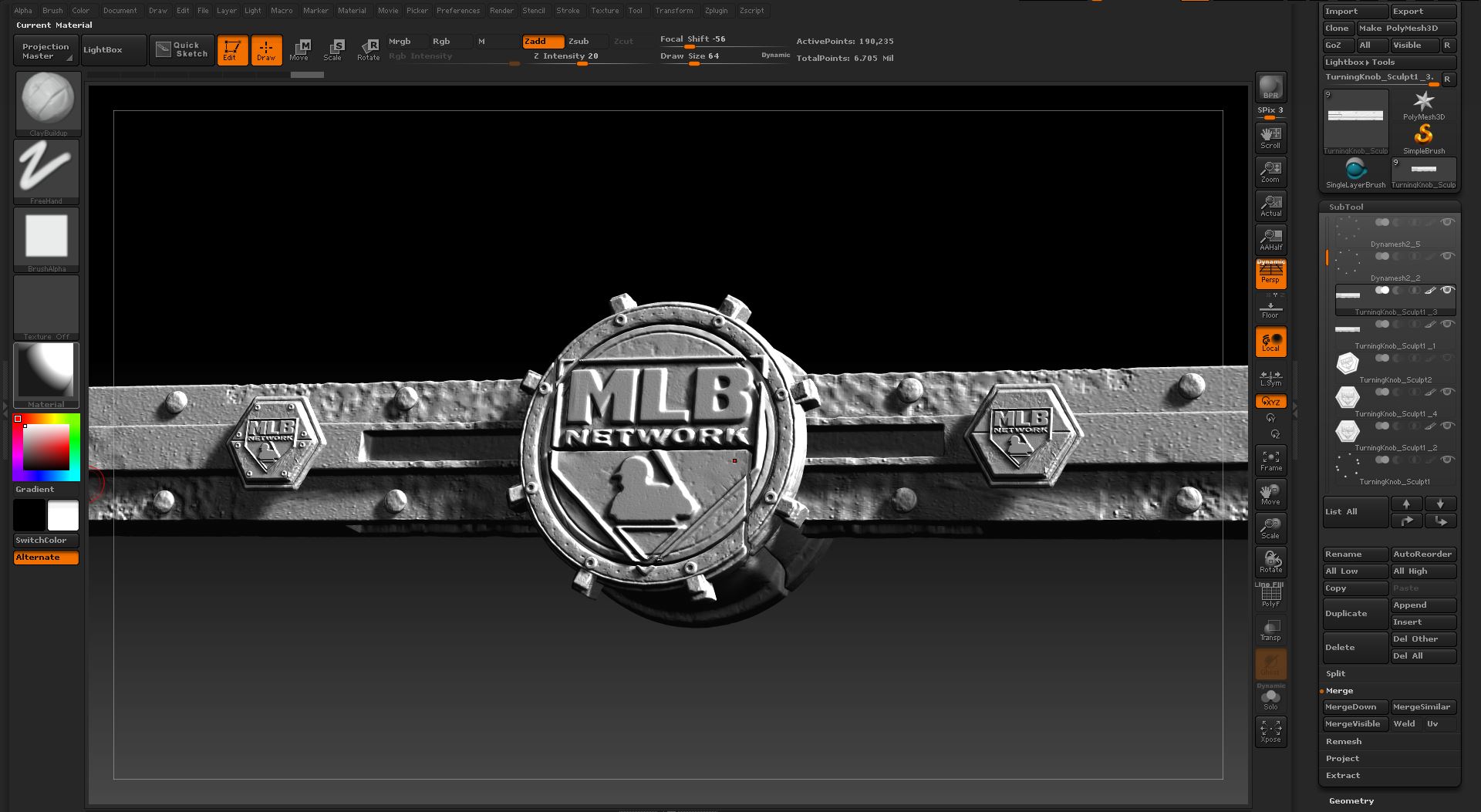Click the MergeDown button
Image resolution: width=1481 pixels, height=812 pixels.
coord(1355,707)
